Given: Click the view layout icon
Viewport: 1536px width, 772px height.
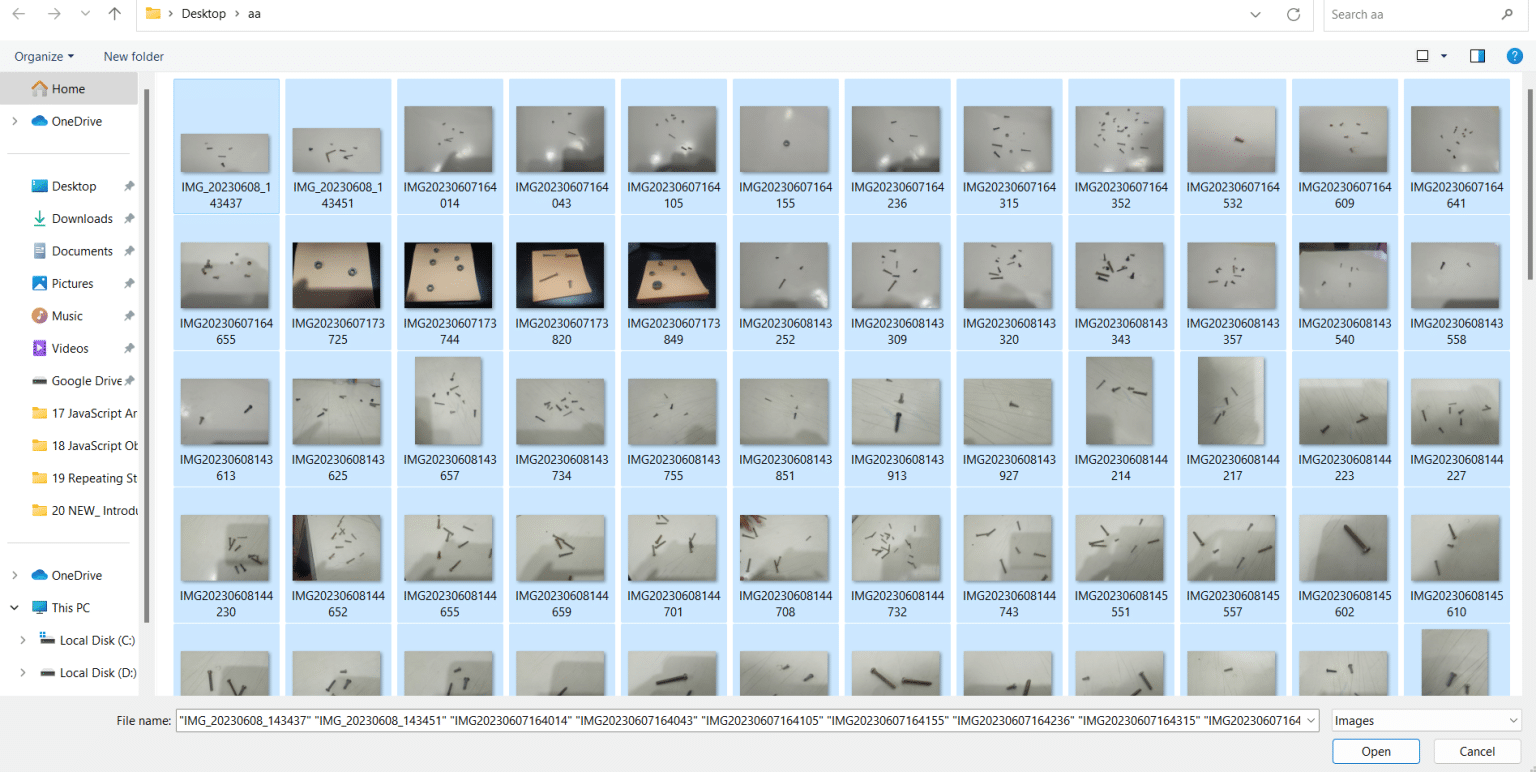Looking at the screenshot, I should click(1421, 56).
